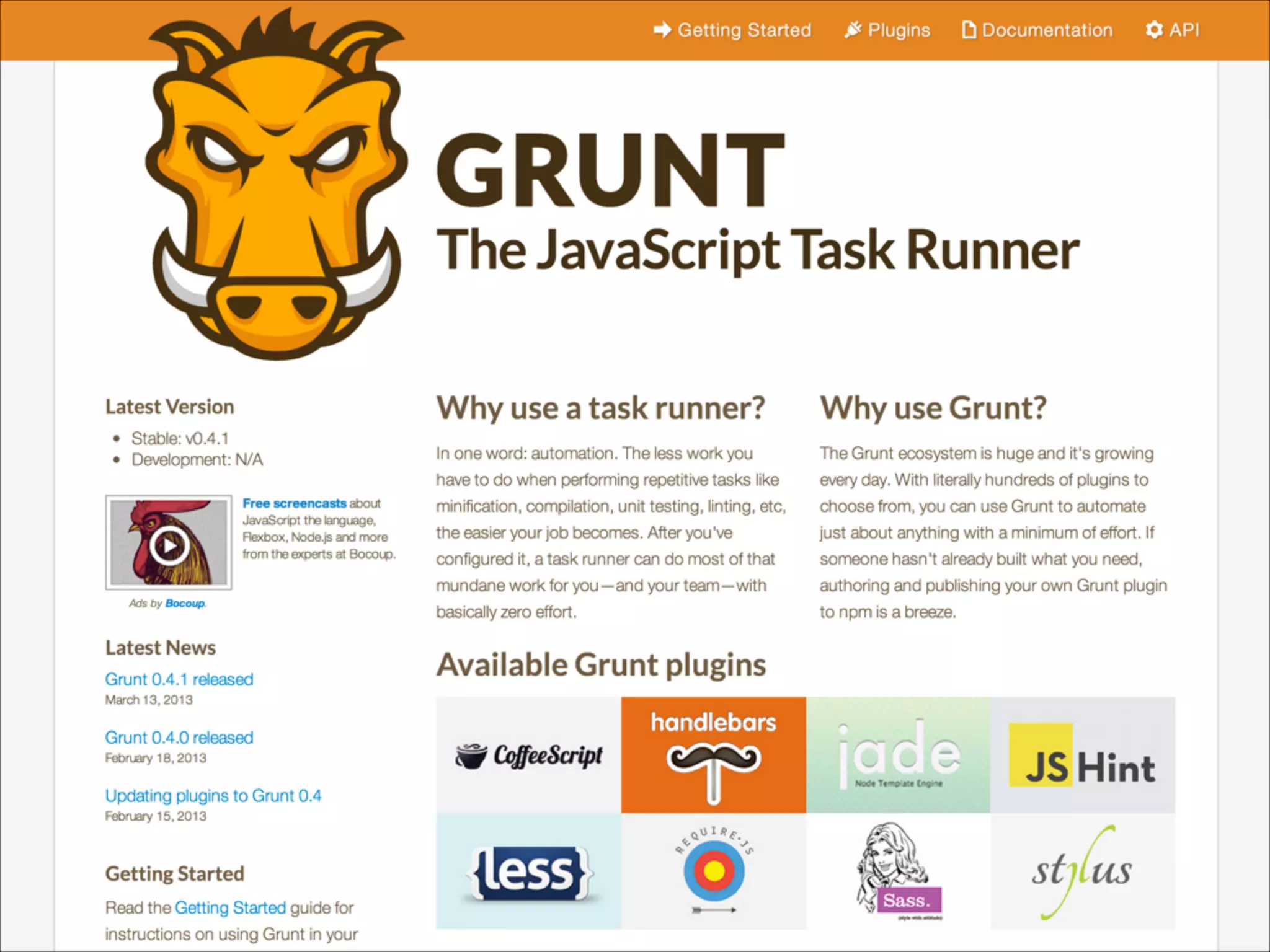Open the Getting Started guide text link
The image size is (1270, 952).
click(230, 908)
